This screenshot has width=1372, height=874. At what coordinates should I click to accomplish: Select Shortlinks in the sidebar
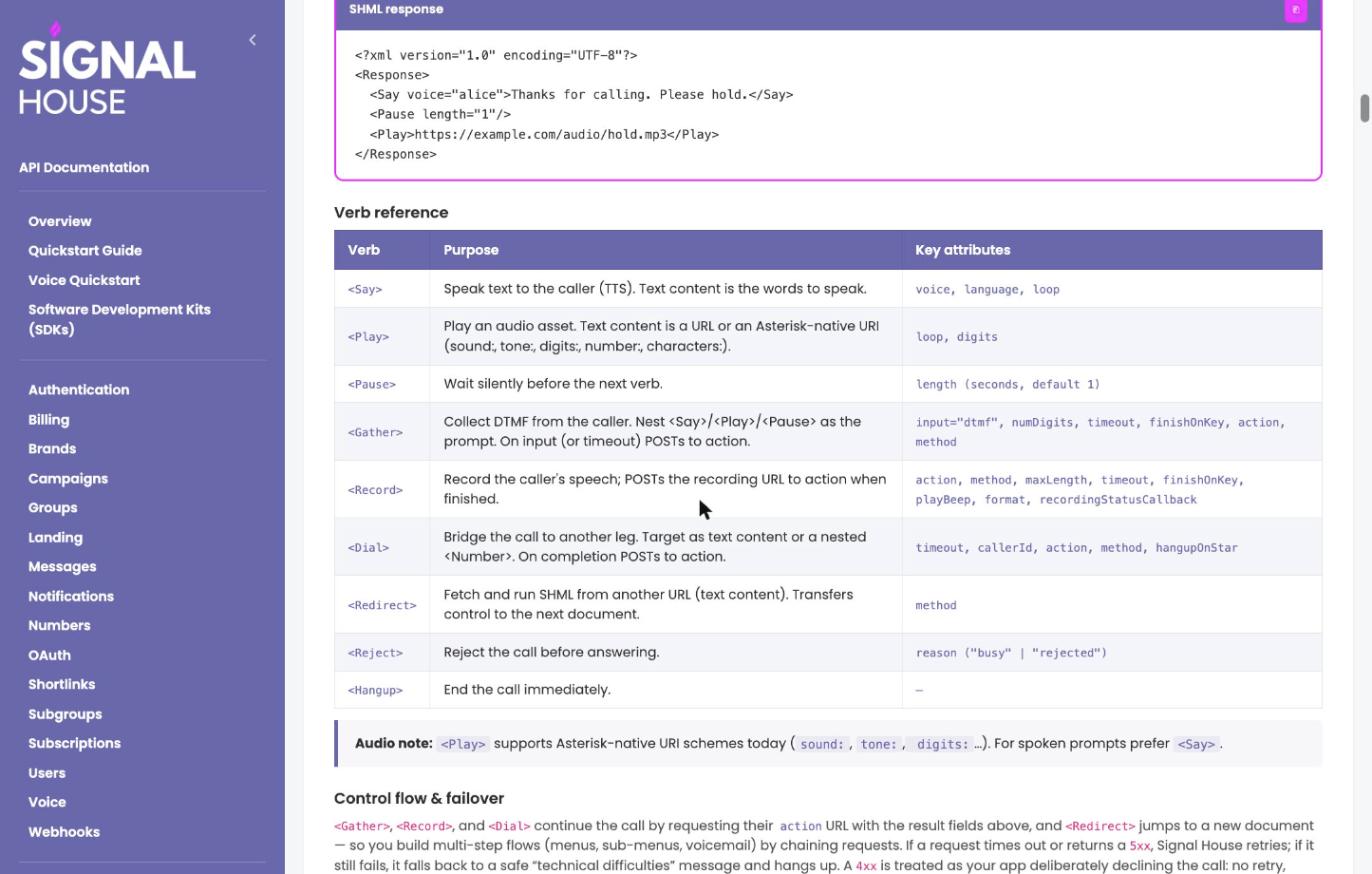point(62,685)
